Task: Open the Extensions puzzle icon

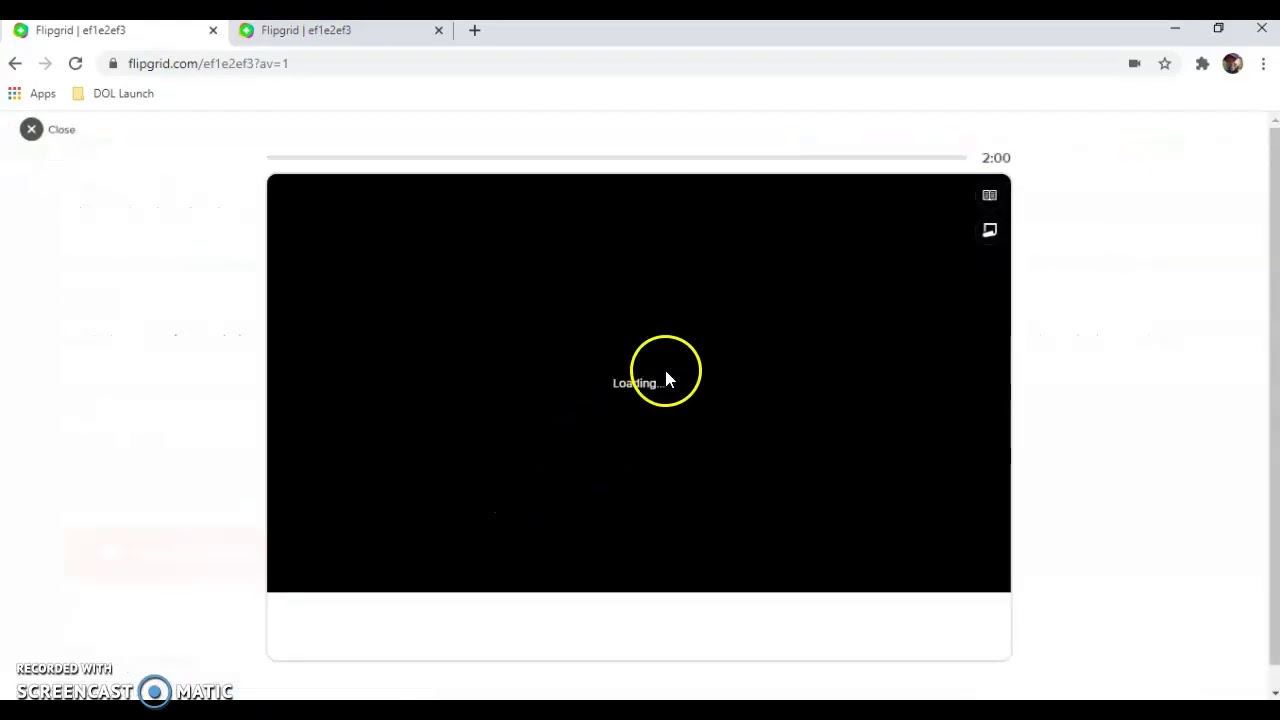Action: click(1202, 63)
